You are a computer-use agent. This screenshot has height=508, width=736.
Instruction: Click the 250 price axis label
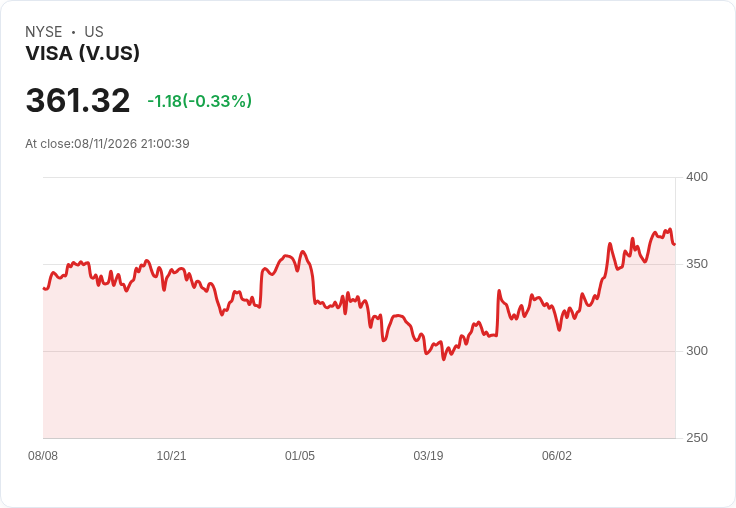(697, 438)
